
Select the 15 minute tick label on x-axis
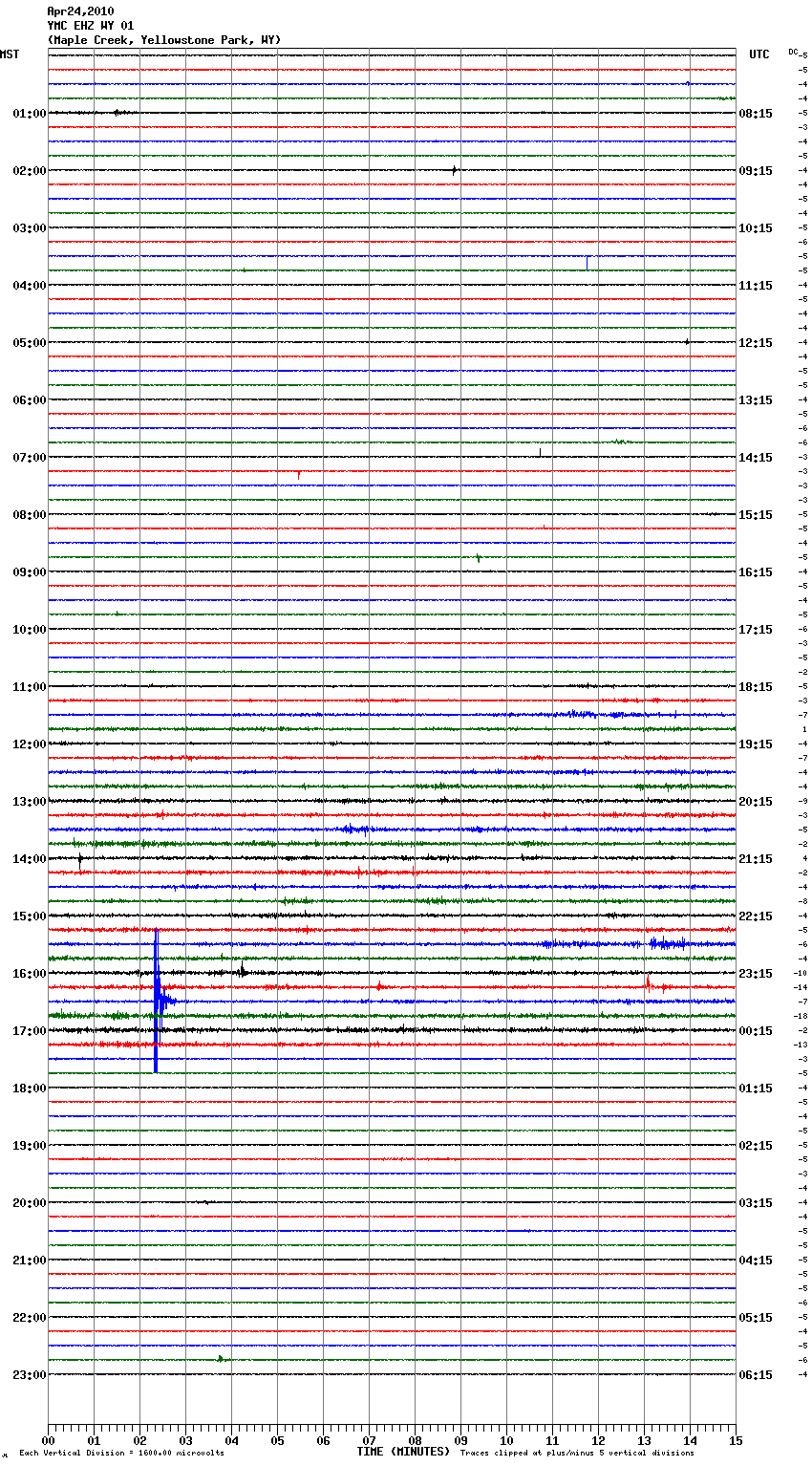tap(735, 1440)
